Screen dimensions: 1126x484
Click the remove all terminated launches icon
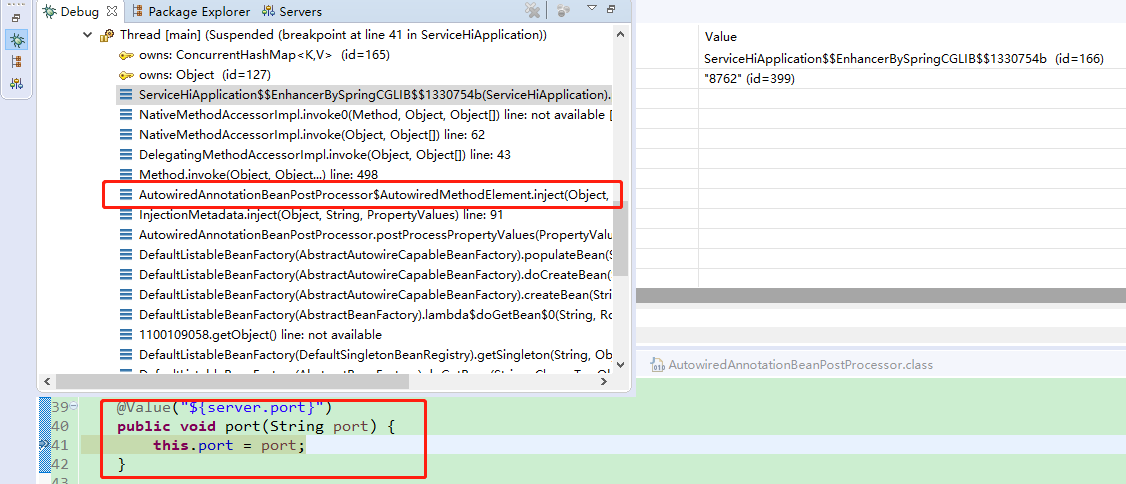[532, 10]
